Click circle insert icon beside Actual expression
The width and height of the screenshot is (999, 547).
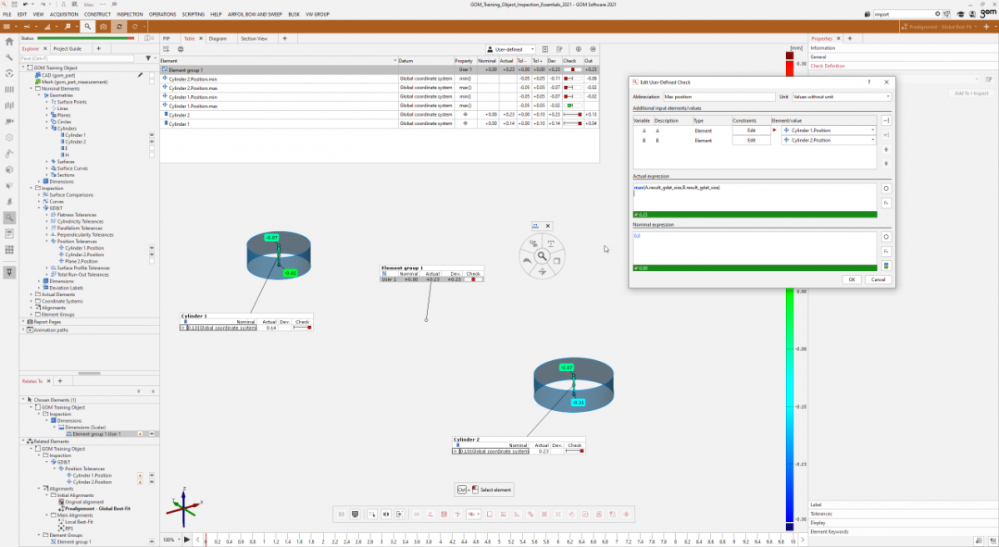pyautogui.click(x=886, y=188)
